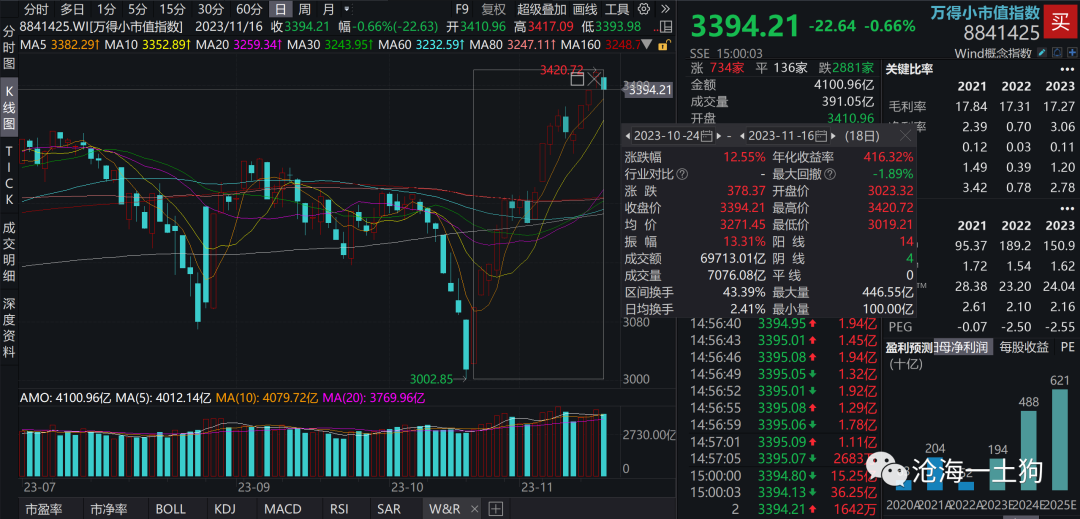Show help for 行业对比 question mark

click(x=682, y=174)
